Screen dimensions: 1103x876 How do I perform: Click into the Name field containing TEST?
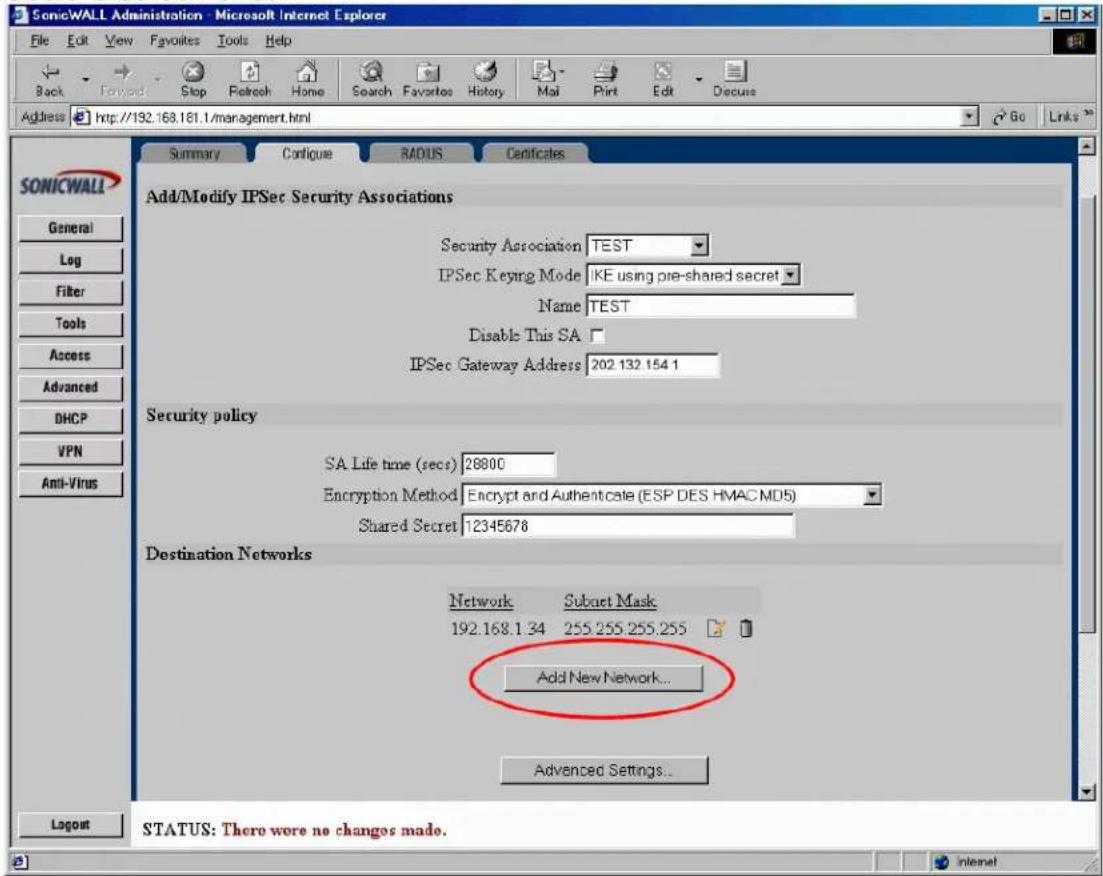tap(720, 306)
